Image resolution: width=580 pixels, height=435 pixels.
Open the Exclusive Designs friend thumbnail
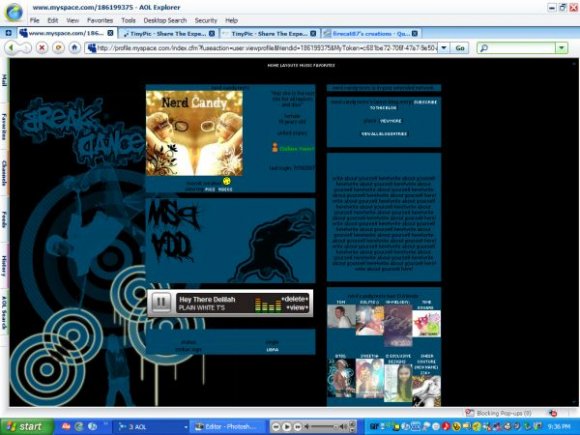click(398, 383)
